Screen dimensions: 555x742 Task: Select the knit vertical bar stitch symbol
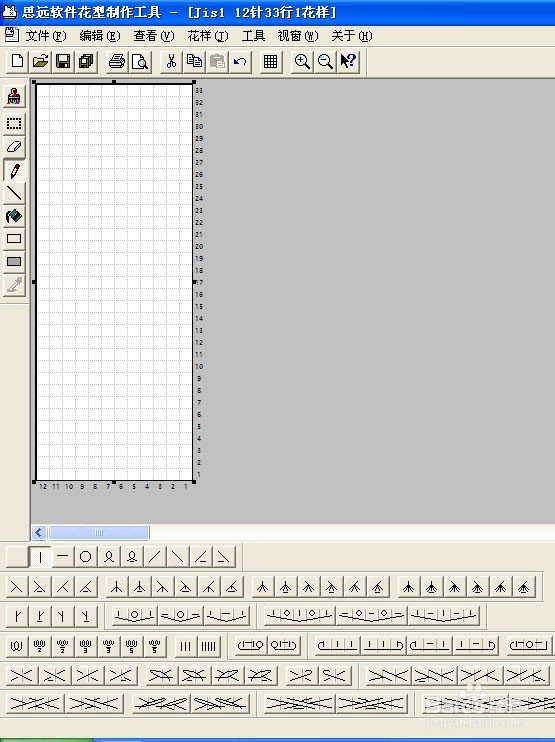tap(41, 556)
